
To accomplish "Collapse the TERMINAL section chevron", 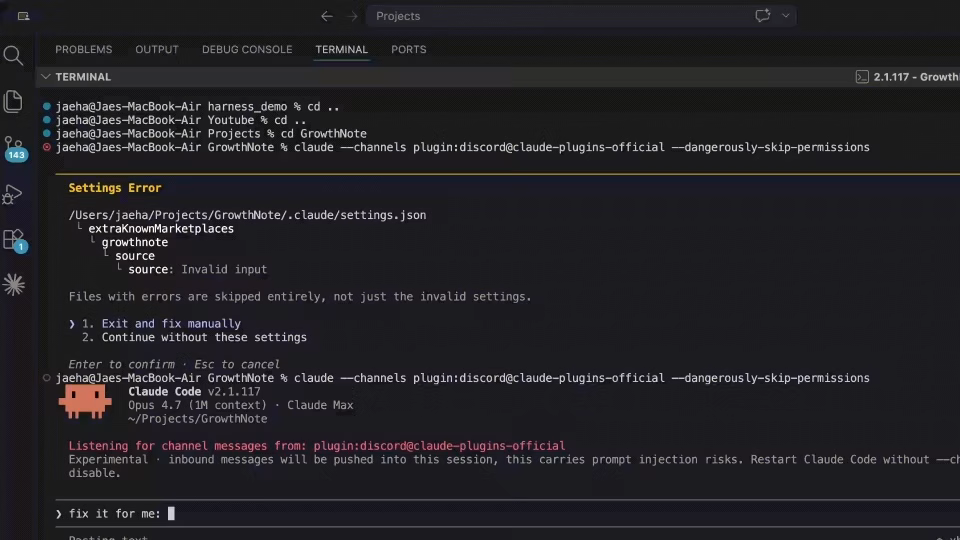I will [45, 77].
